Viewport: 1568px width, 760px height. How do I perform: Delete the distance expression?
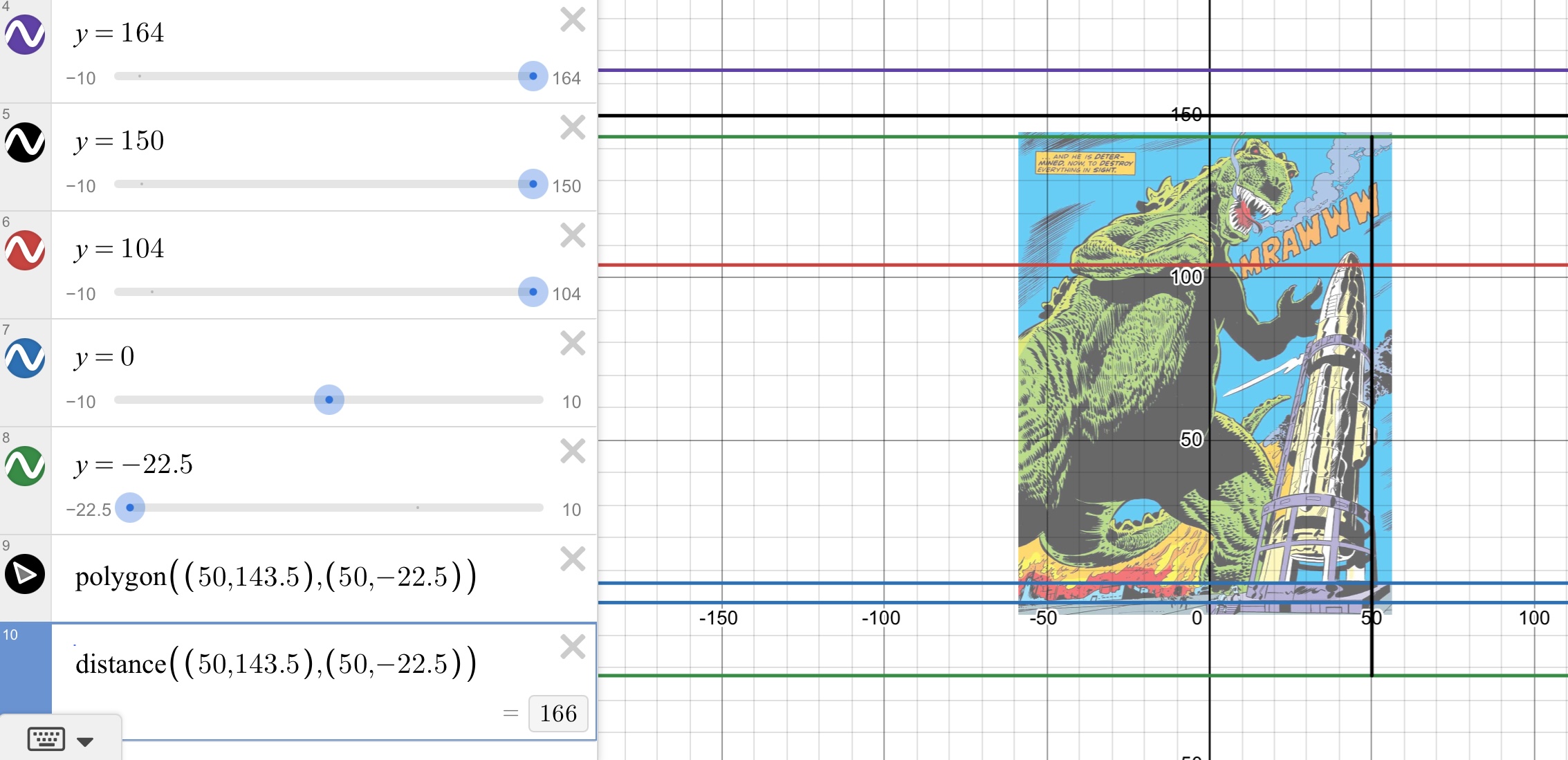tap(573, 647)
